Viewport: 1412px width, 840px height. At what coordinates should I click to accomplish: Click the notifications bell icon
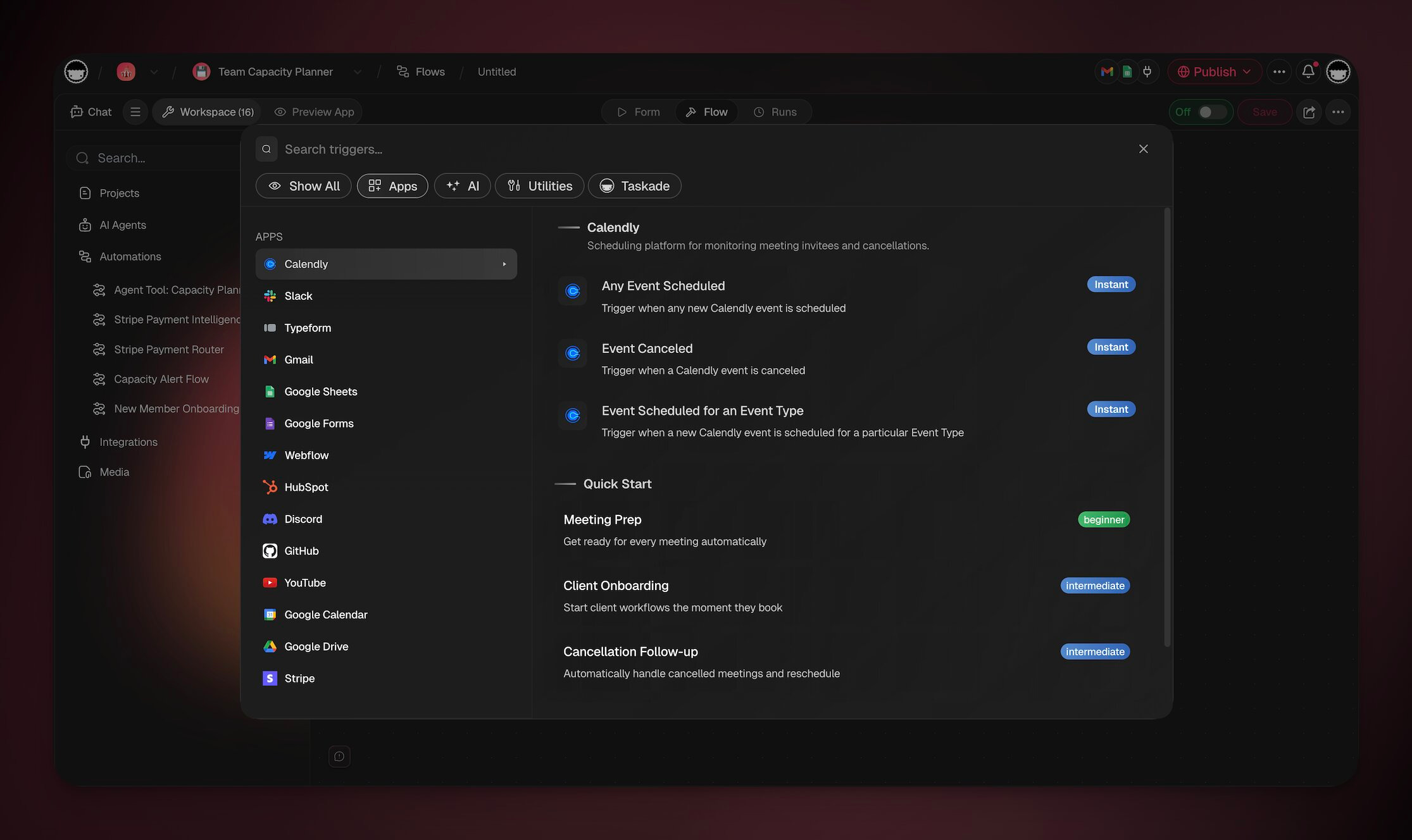[1308, 71]
